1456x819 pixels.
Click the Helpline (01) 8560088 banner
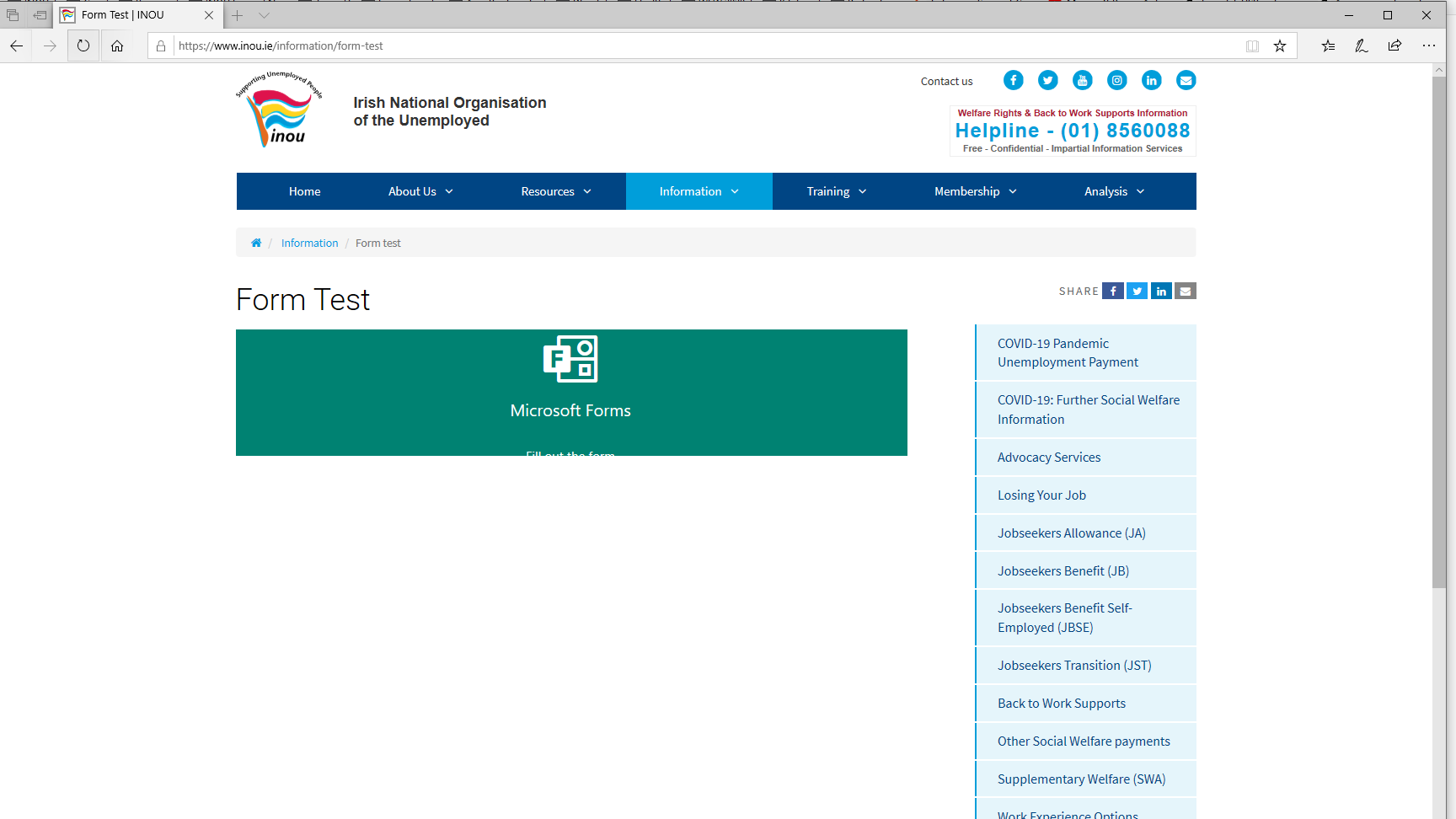1073,131
